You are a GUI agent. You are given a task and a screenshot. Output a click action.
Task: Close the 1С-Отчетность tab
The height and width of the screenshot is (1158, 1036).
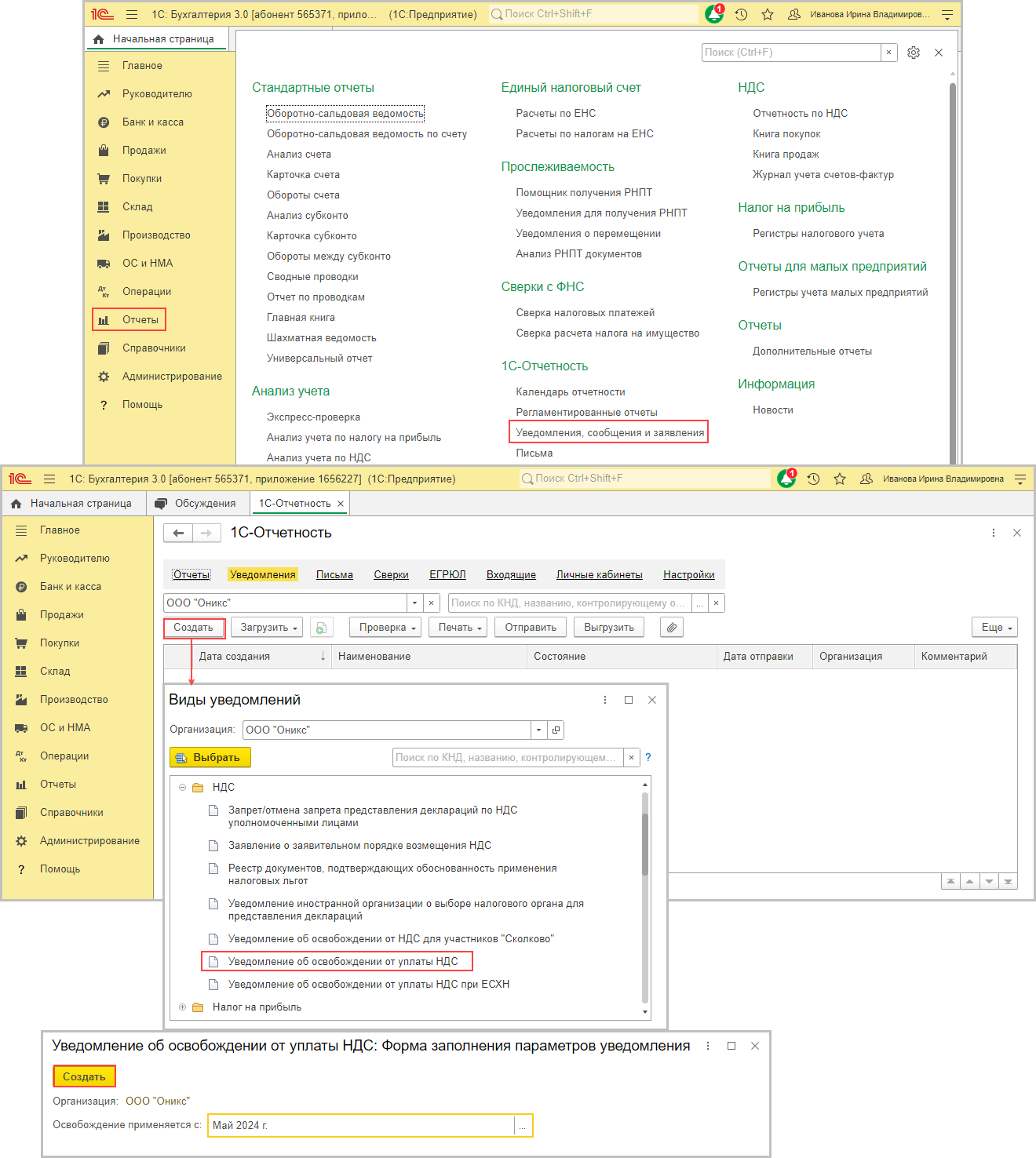point(341,504)
